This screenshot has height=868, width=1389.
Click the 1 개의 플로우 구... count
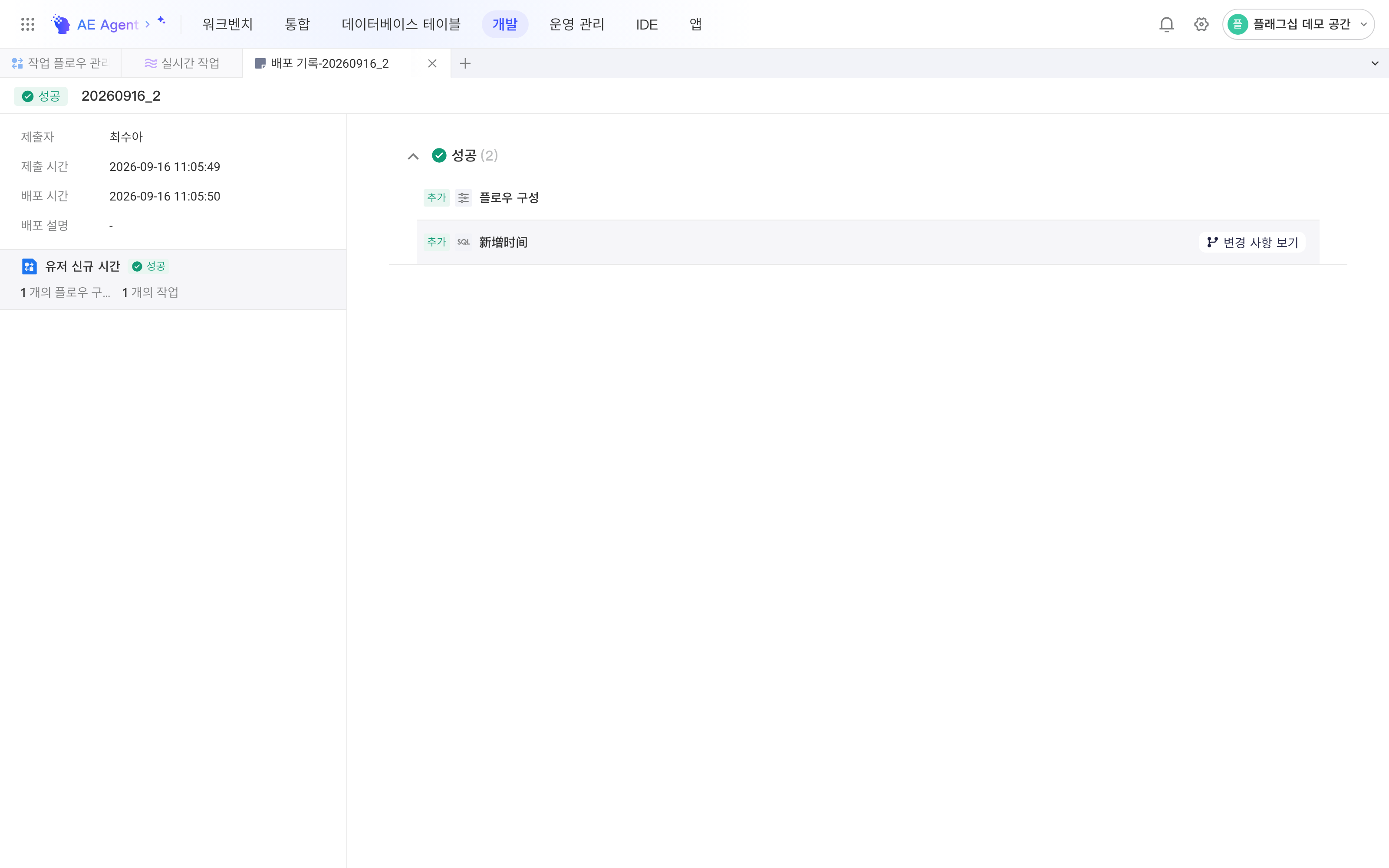(x=66, y=292)
